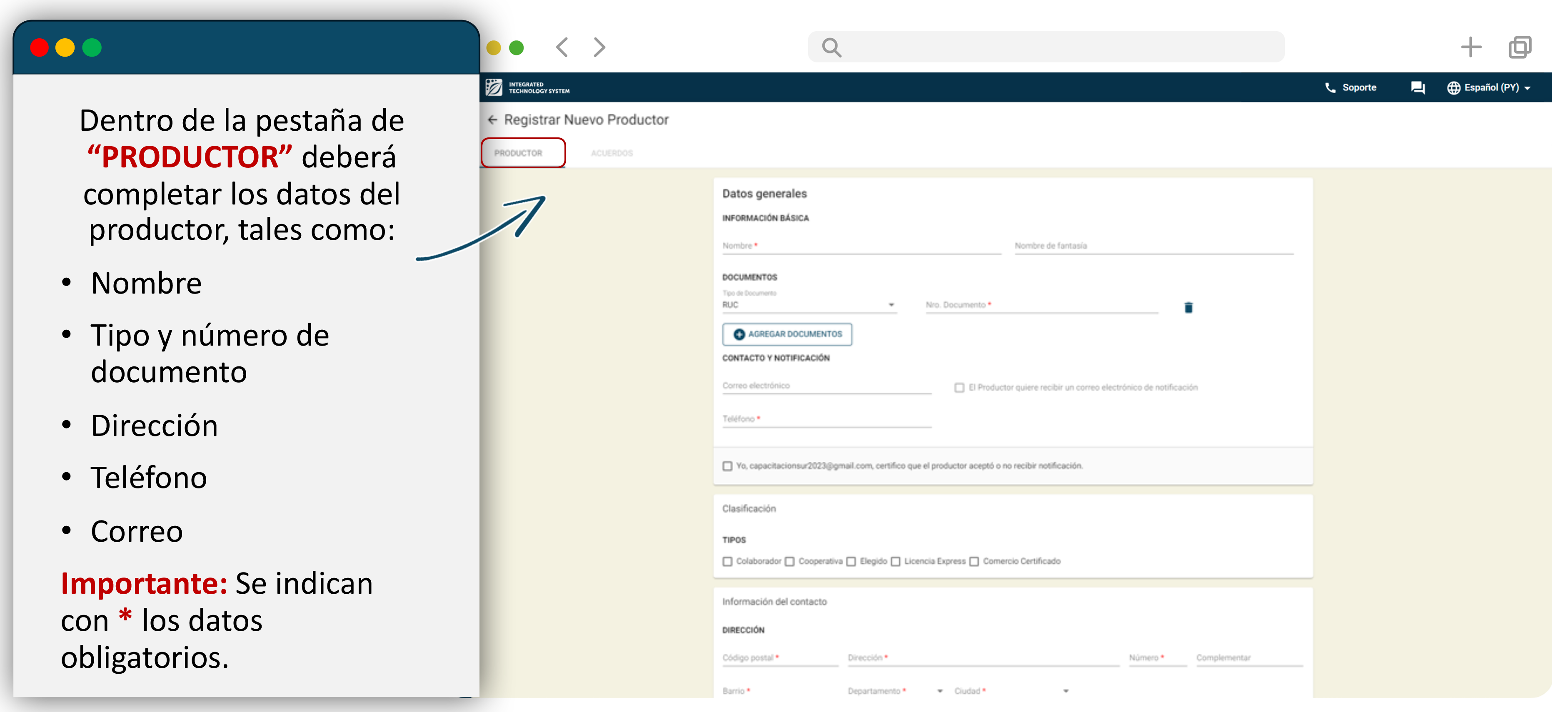
Task: Click the new tab plus icon
Action: (1471, 47)
